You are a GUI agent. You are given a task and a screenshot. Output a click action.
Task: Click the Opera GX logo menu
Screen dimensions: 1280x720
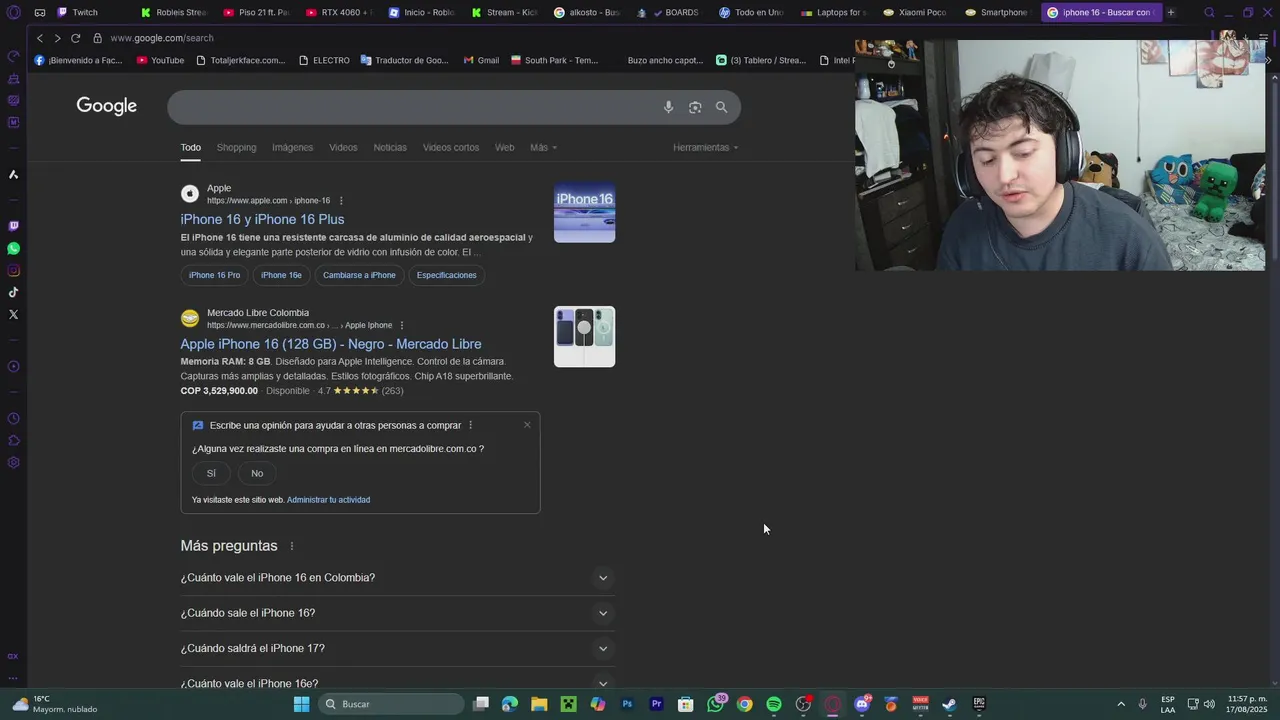pos(13,12)
